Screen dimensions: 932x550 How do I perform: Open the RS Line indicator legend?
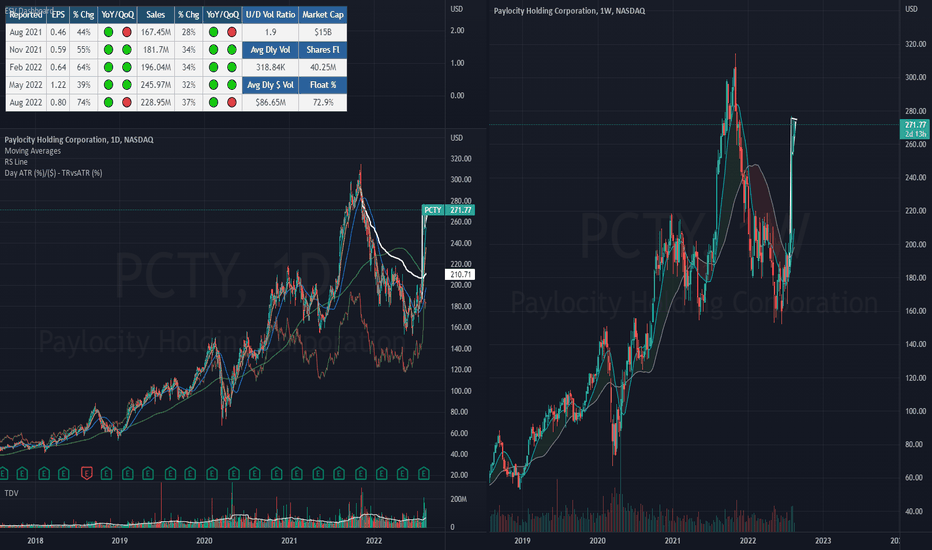click(x=16, y=162)
